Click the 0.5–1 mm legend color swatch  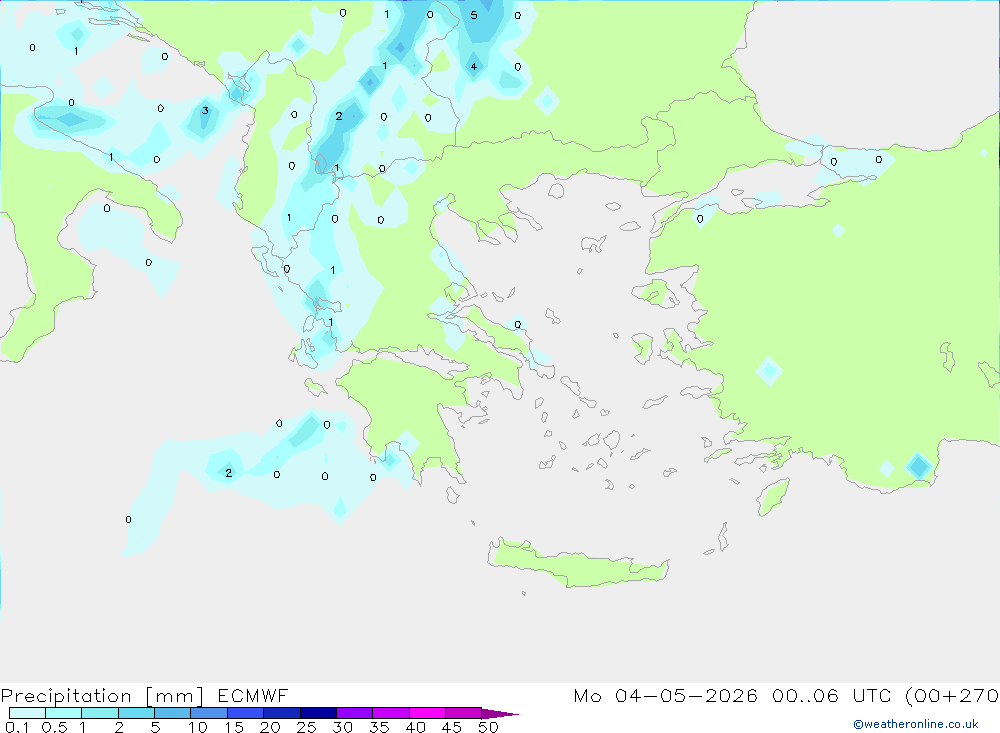tap(63, 713)
